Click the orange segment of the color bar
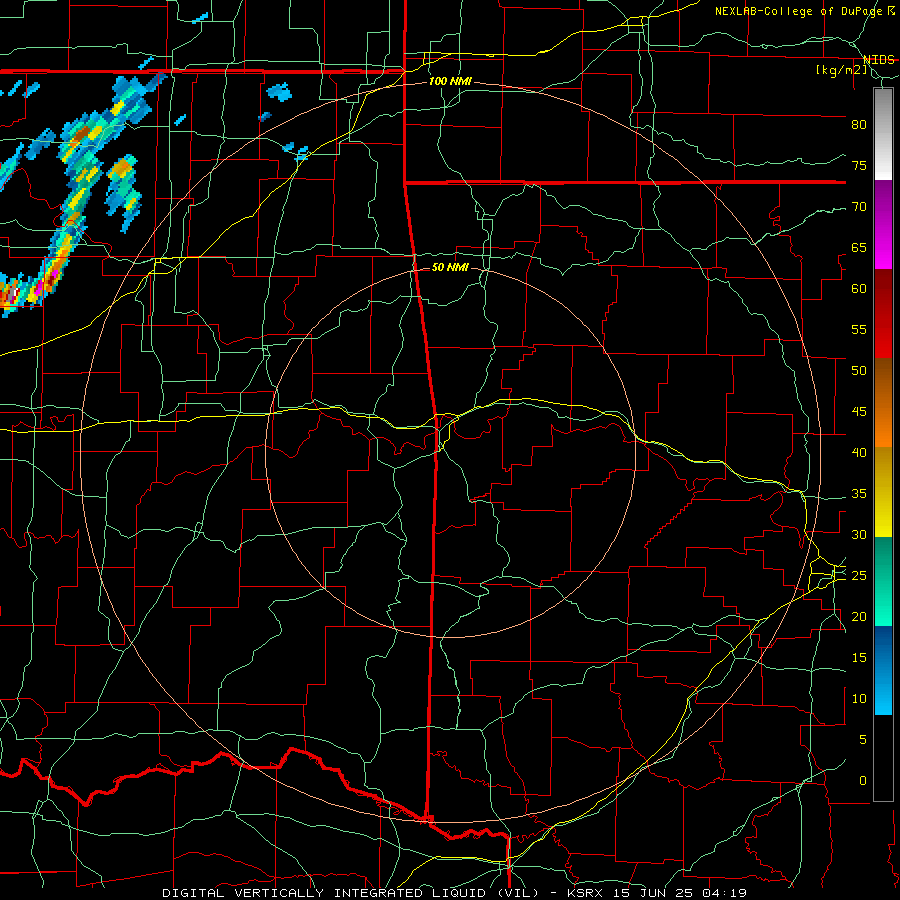The image size is (900, 900). click(x=883, y=403)
